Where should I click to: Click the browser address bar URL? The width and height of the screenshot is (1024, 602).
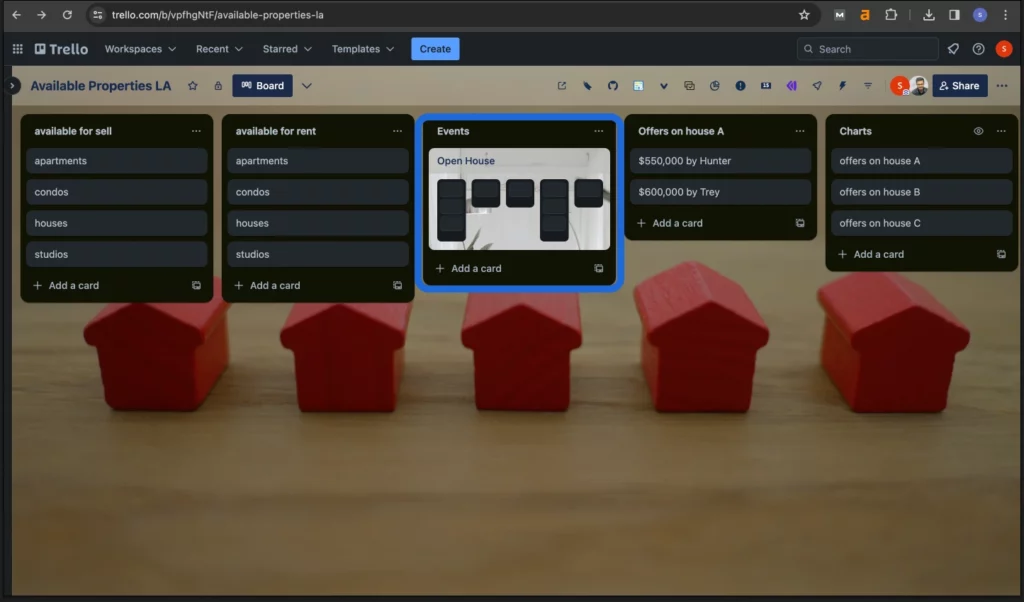pyautogui.click(x=217, y=14)
